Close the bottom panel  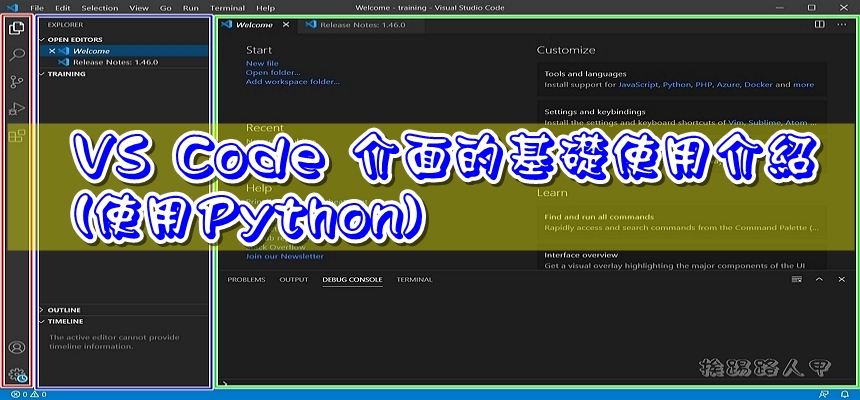(841, 279)
